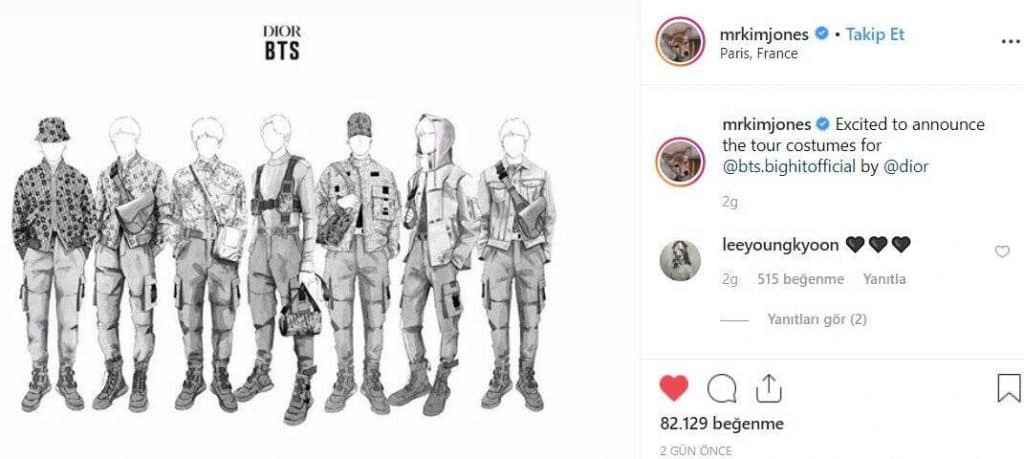
Task: Open leeyoungkyoon's profile avatar
Action: tap(680, 260)
